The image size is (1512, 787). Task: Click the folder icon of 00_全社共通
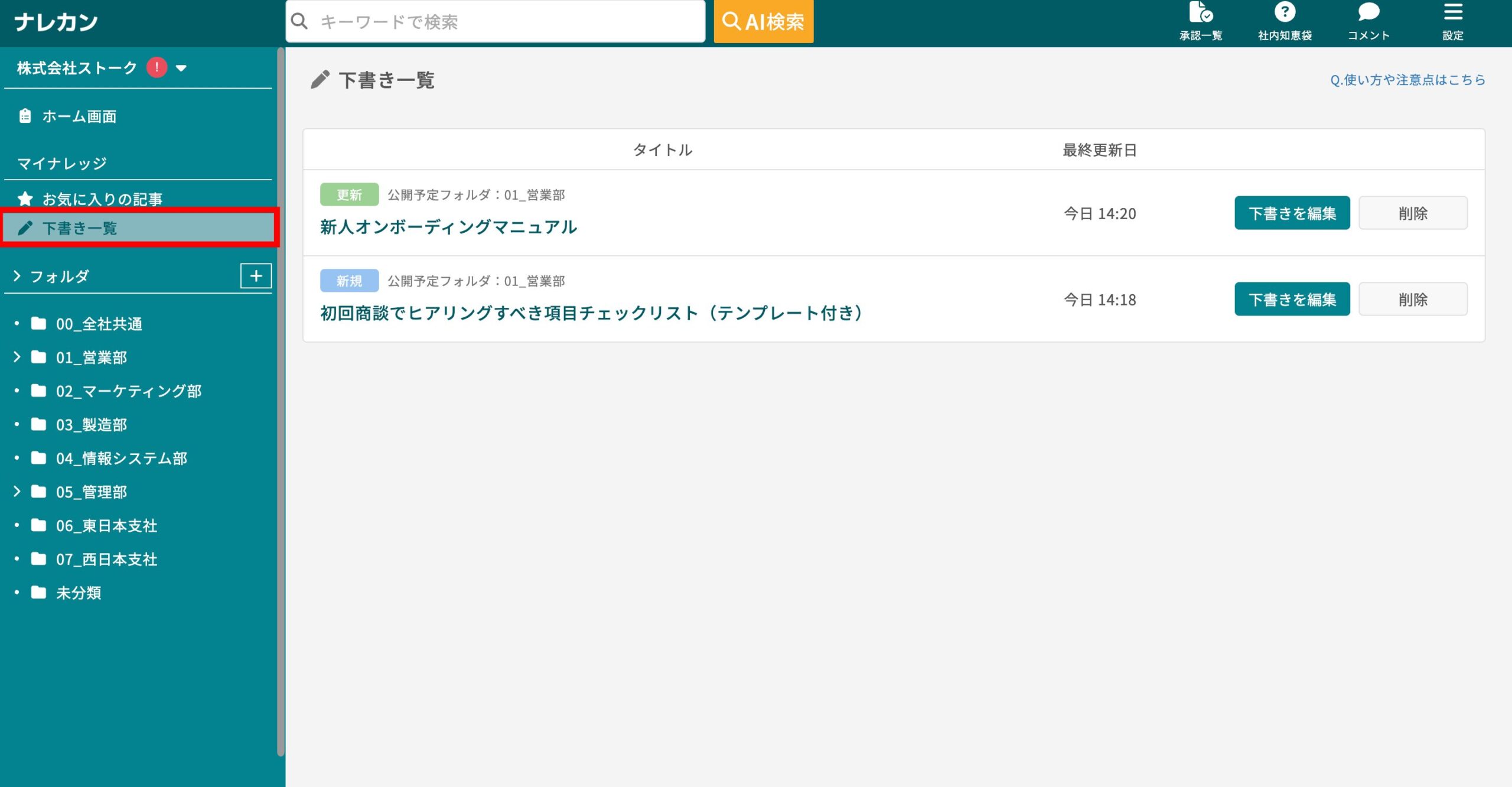point(39,323)
